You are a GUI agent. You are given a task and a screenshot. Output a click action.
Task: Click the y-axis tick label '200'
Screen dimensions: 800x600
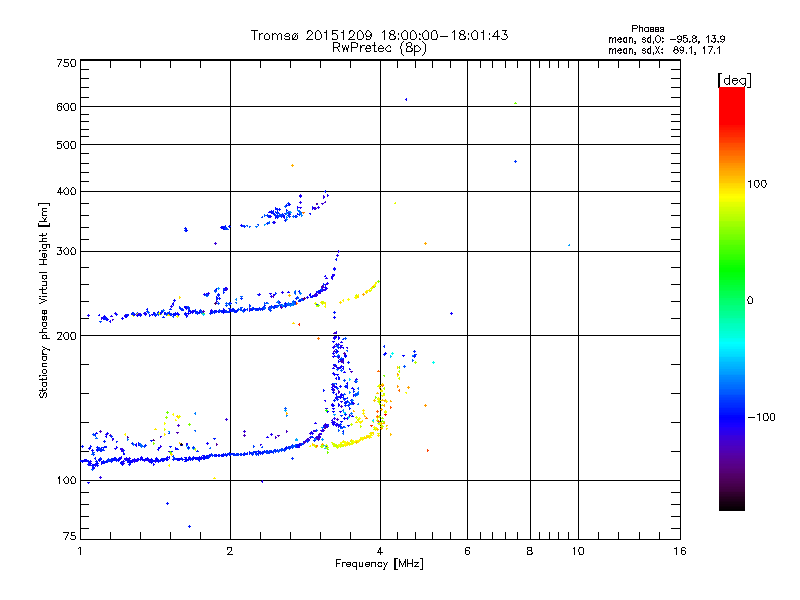coord(66,336)
